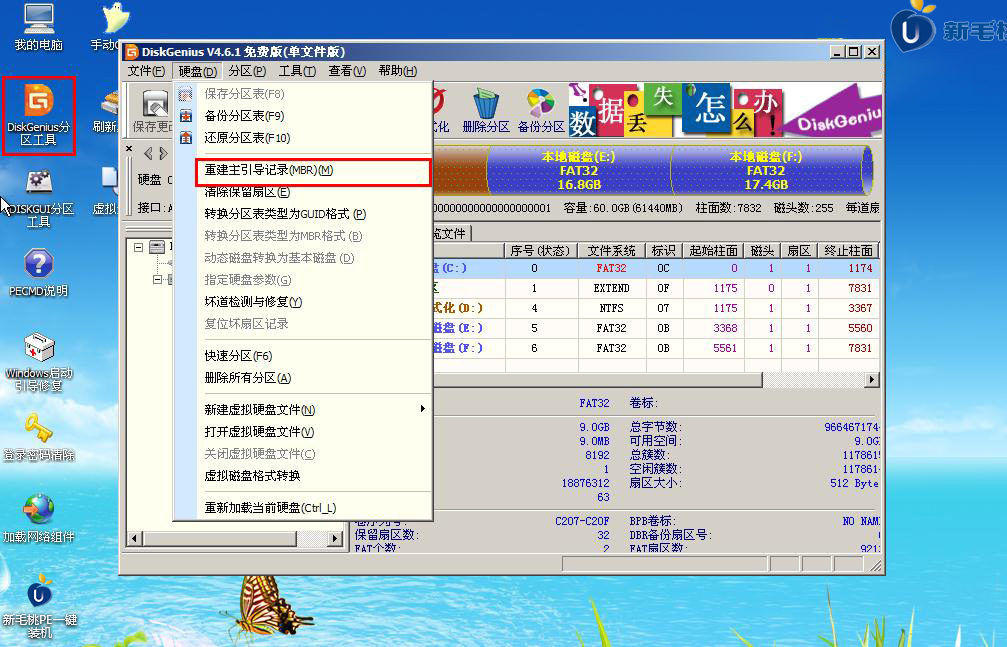Select FAT32 E: partition row
This screenshot has height=647, width=1007.
click(655, 328)
